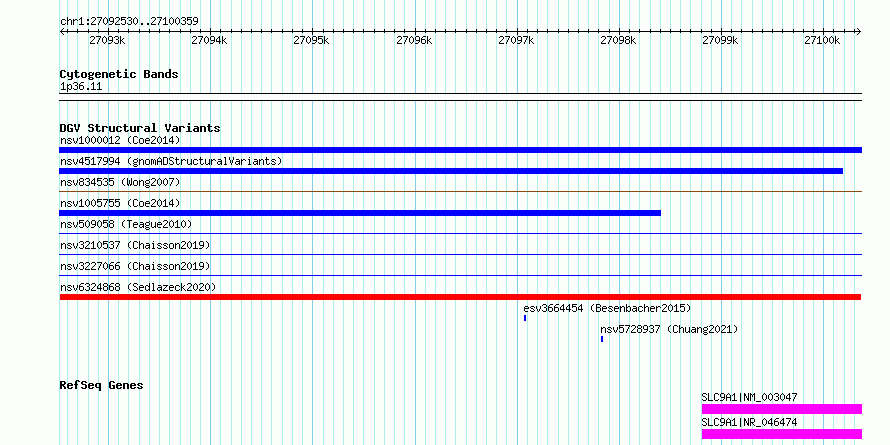The height and width of the screenshot is (445, 890).
Task: Click the 27097k ruler tick label
Action: [x=516, y=40]
